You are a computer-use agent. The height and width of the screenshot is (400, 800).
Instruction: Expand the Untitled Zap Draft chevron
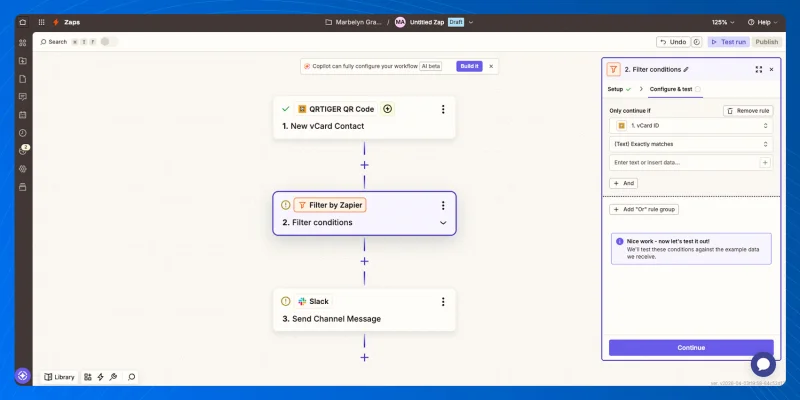(x=470, y=22)
